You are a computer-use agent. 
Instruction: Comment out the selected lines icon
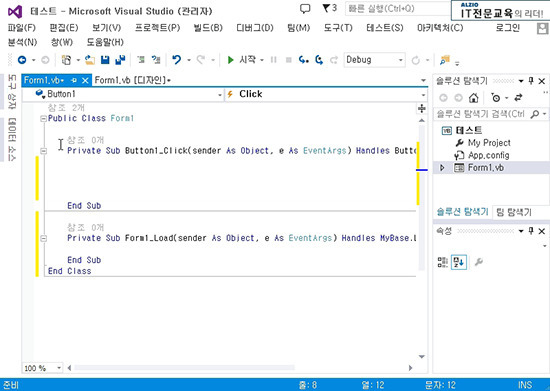141,60
